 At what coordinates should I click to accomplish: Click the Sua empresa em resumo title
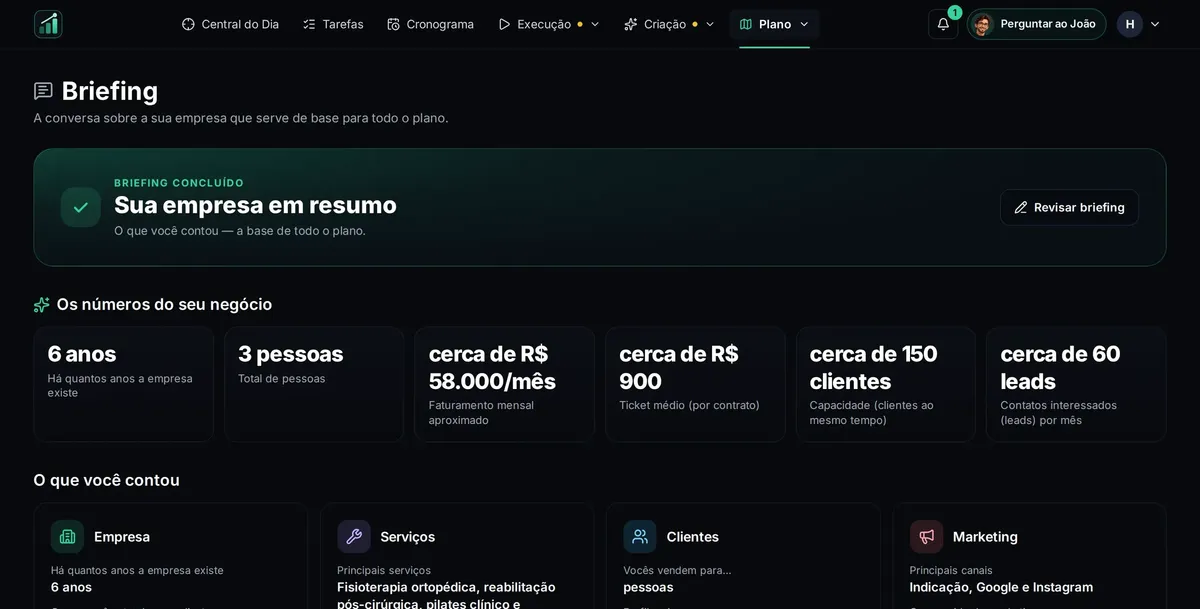[x=255, y=205]
